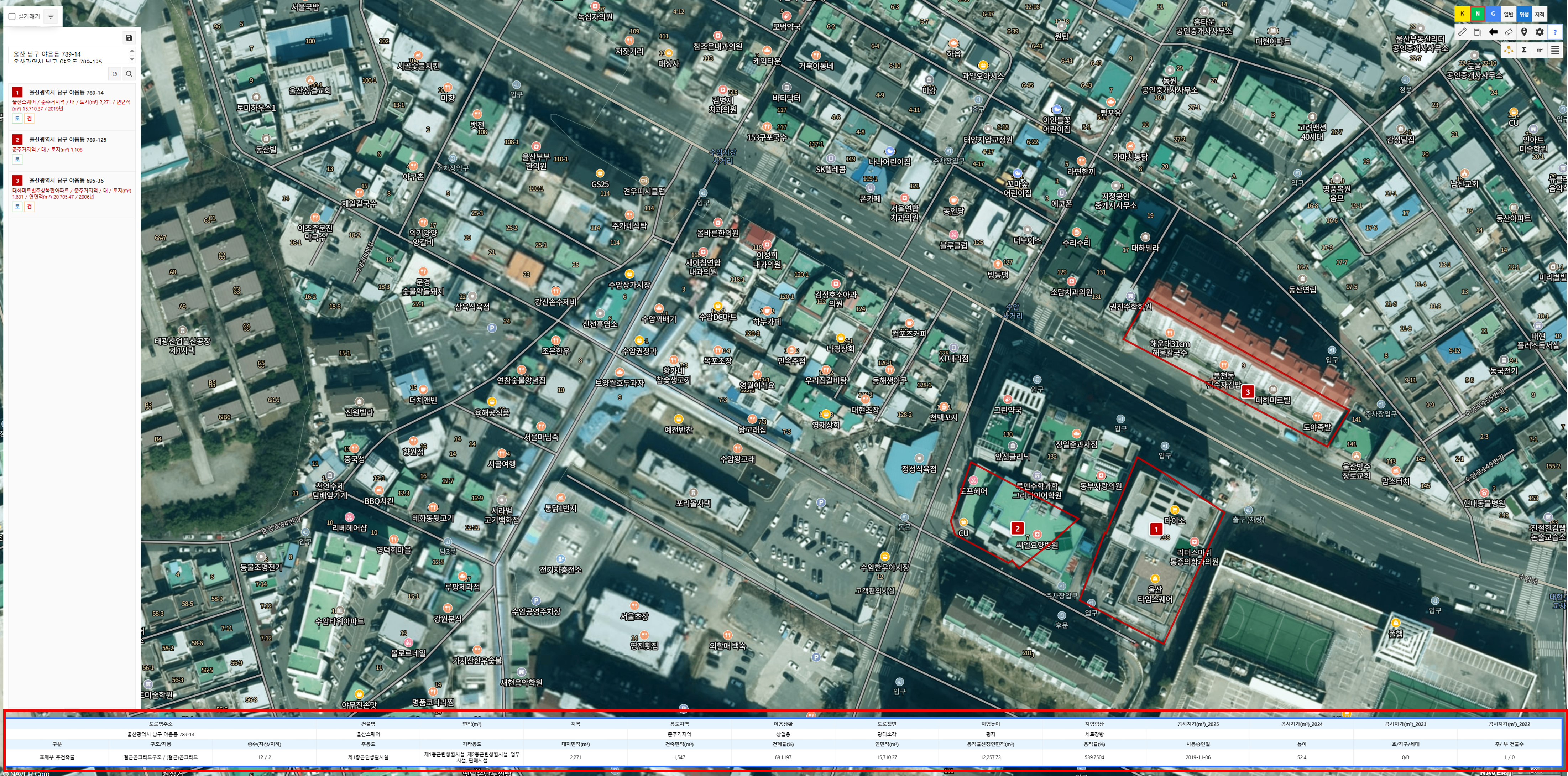The height and width of the screenshot is (776, 1568).
Task: Open settings gear in map toolbar
Action: pos(1540,32)
